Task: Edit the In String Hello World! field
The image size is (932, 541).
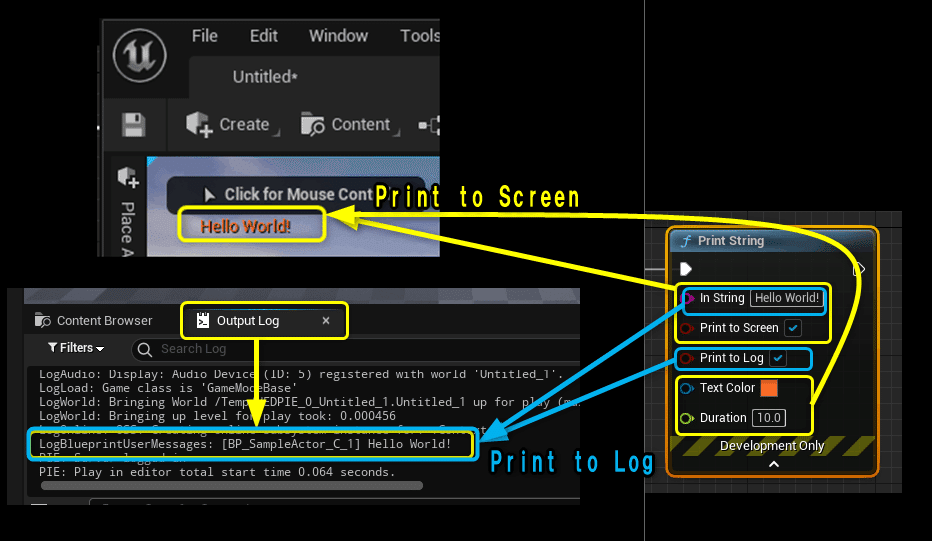Action: click(786, 298)
